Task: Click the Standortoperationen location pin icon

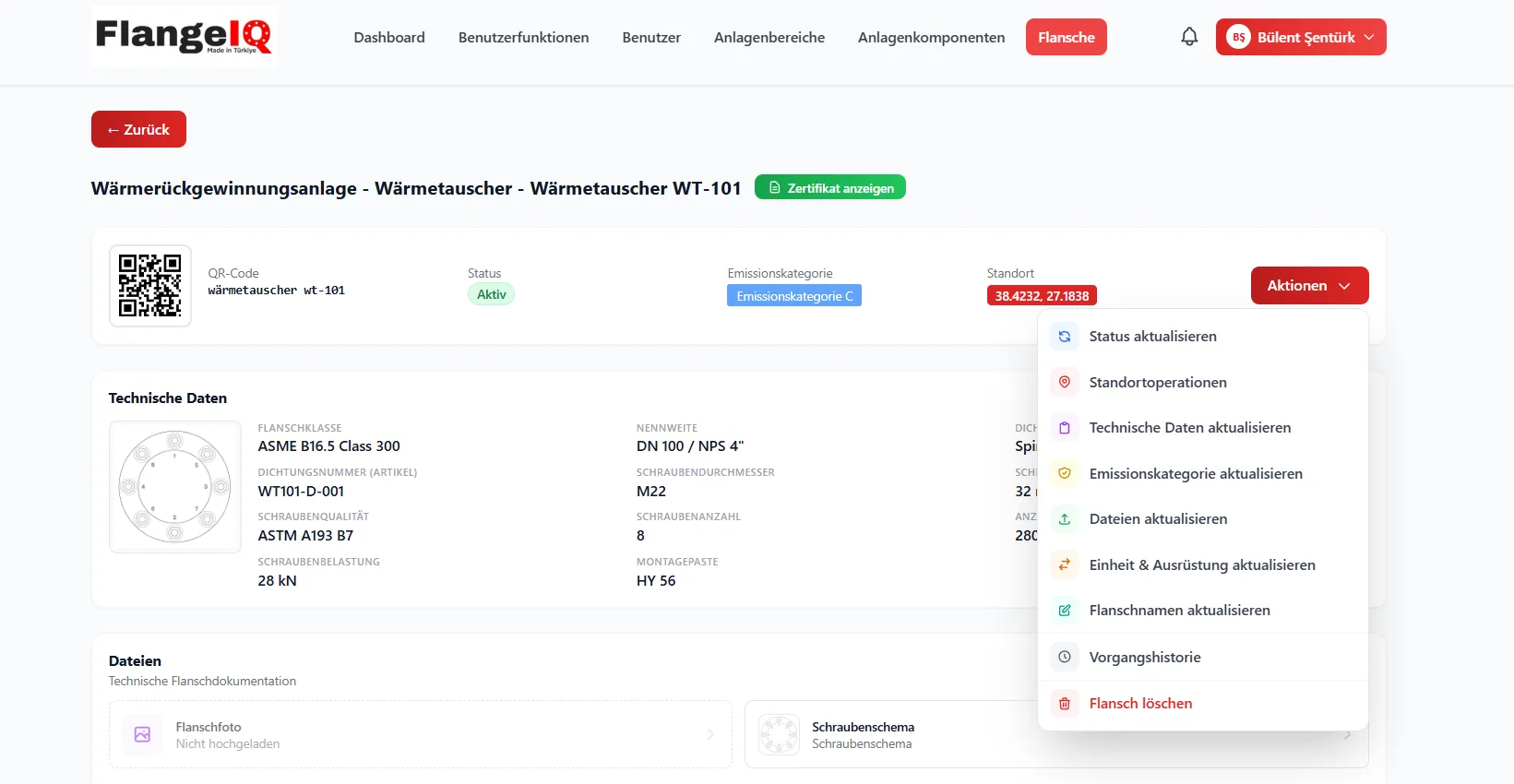Action: [x=1065, y=382]
